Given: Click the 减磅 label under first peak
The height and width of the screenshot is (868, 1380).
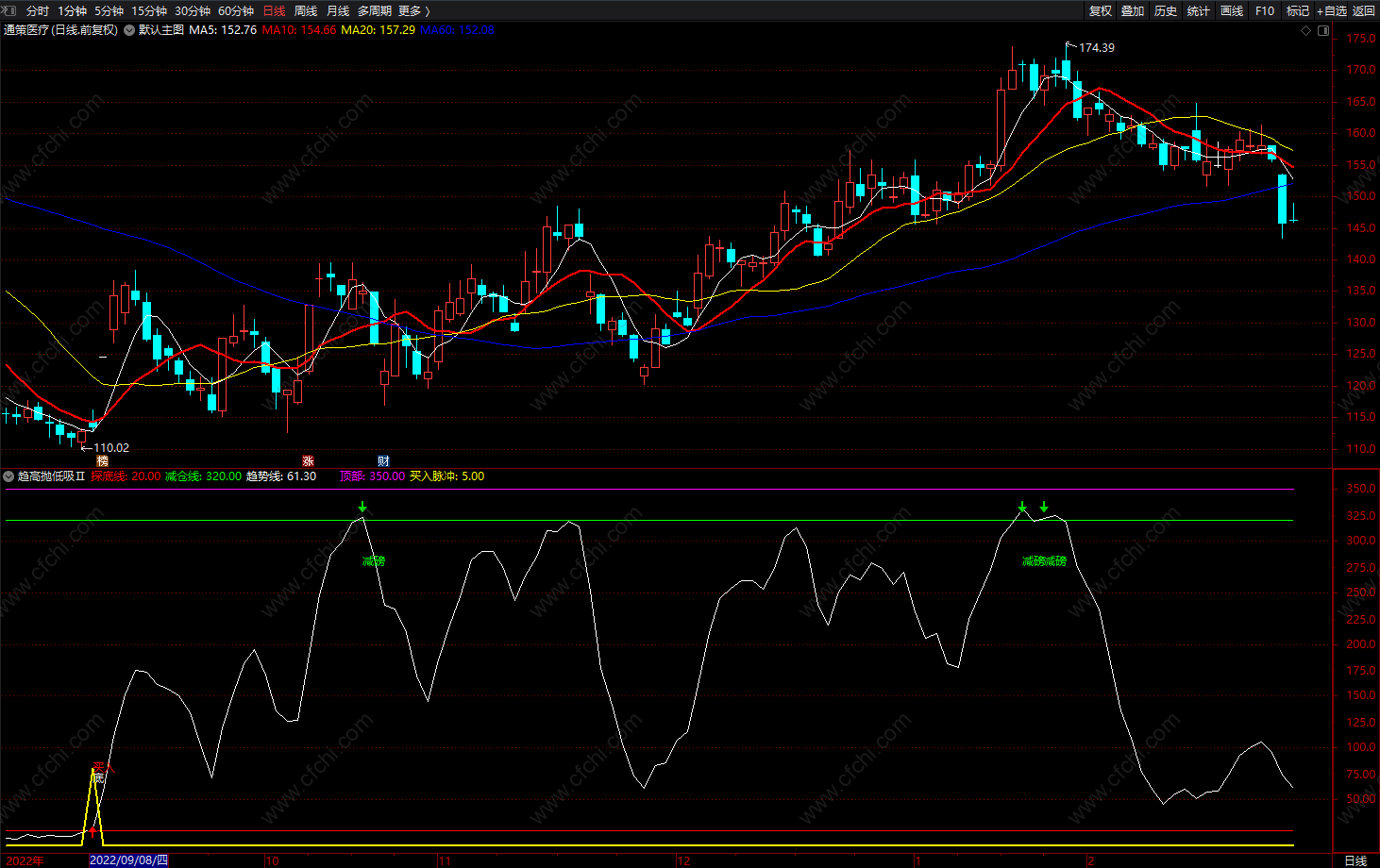Looking at the screenshot, I should coord(374,561).
